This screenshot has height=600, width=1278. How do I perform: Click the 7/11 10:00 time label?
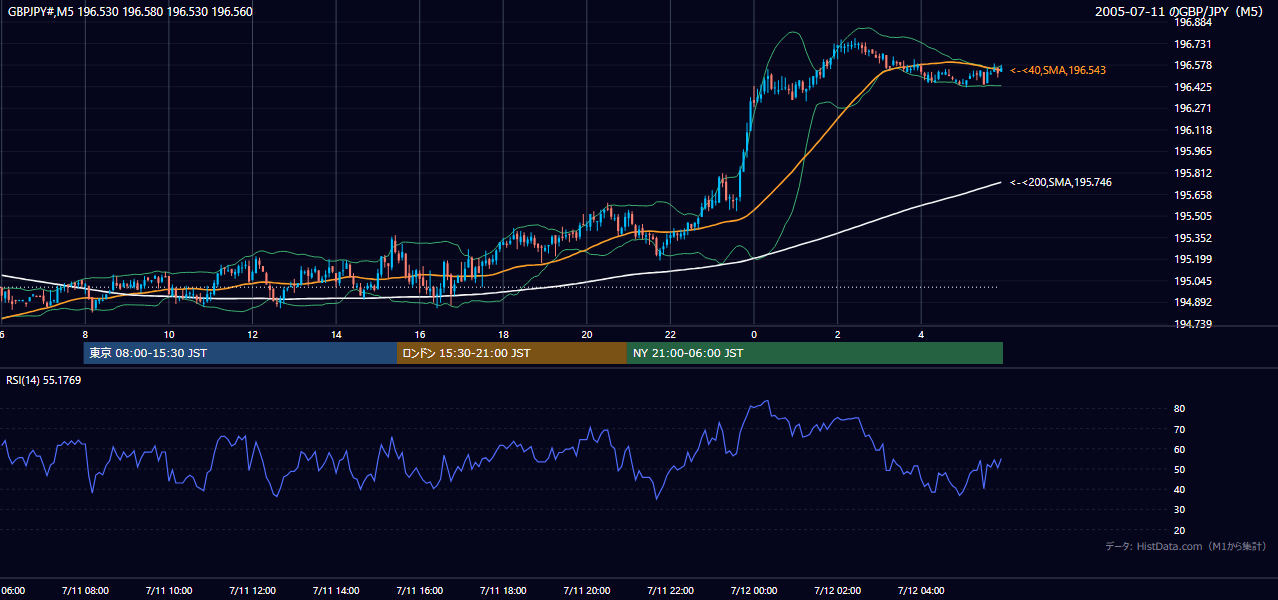click(x=169, y=590)
